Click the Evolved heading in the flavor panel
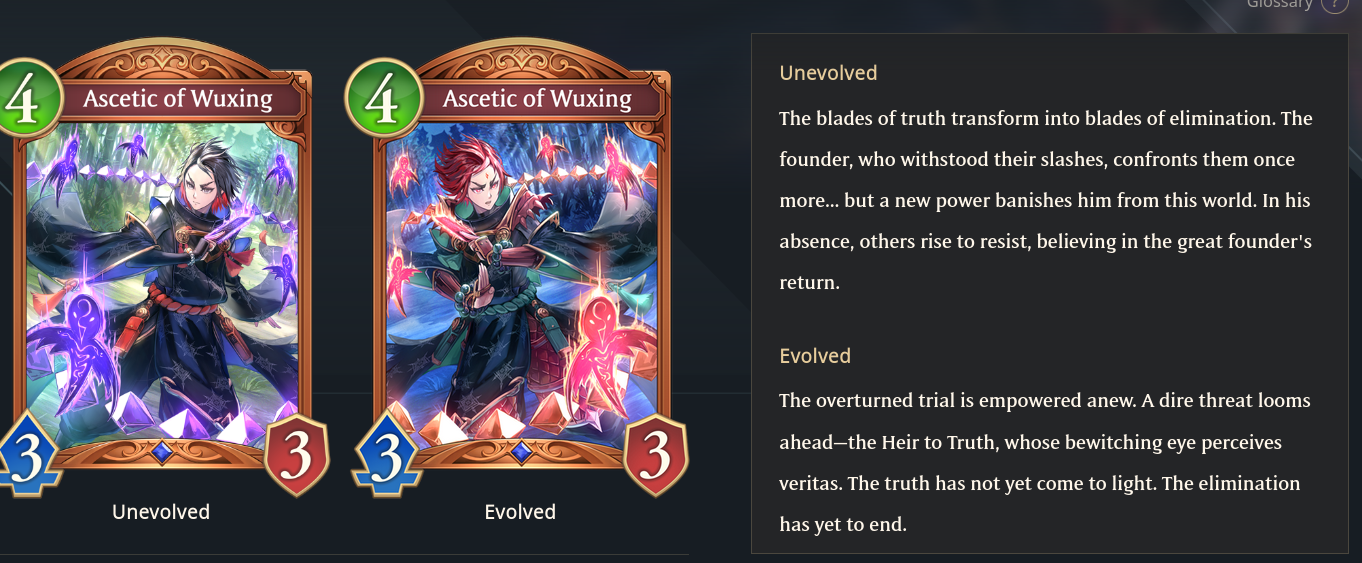The height and width of the screenshot is (563, 1362). click(x=815, y=356)
